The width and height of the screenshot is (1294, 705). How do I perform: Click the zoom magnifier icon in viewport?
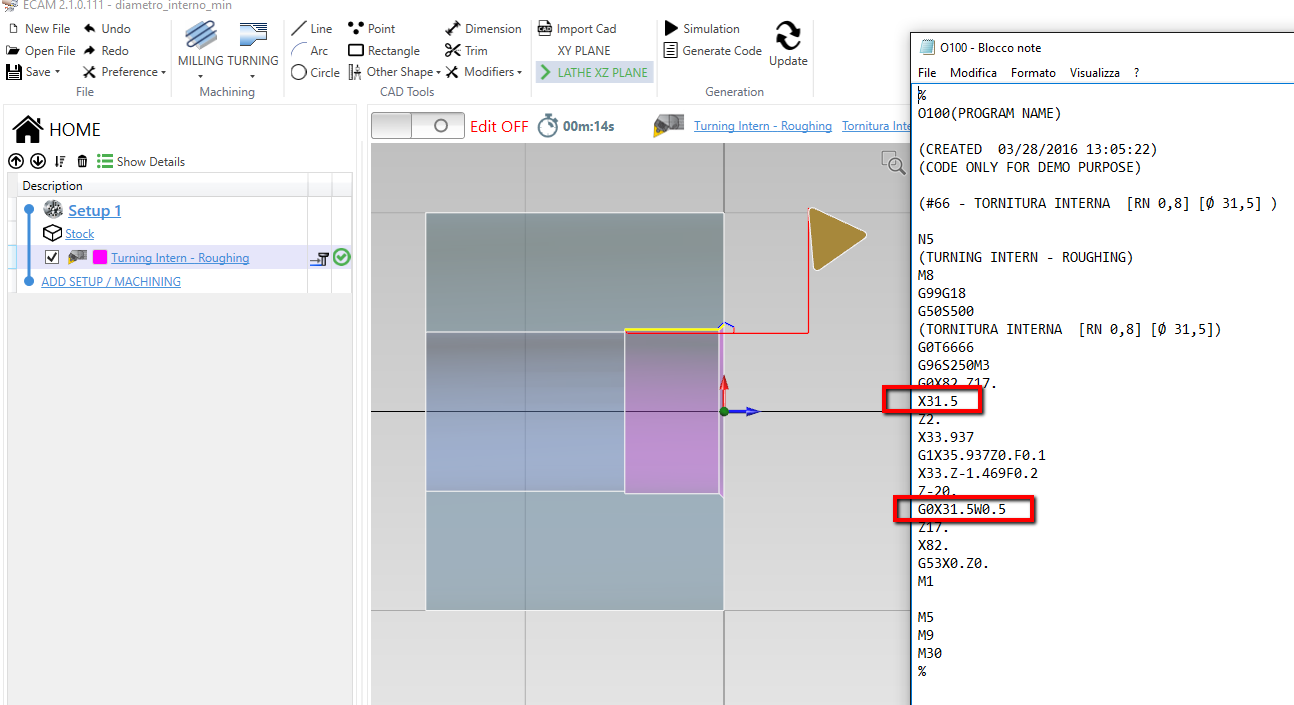click(x=893, y=163)
